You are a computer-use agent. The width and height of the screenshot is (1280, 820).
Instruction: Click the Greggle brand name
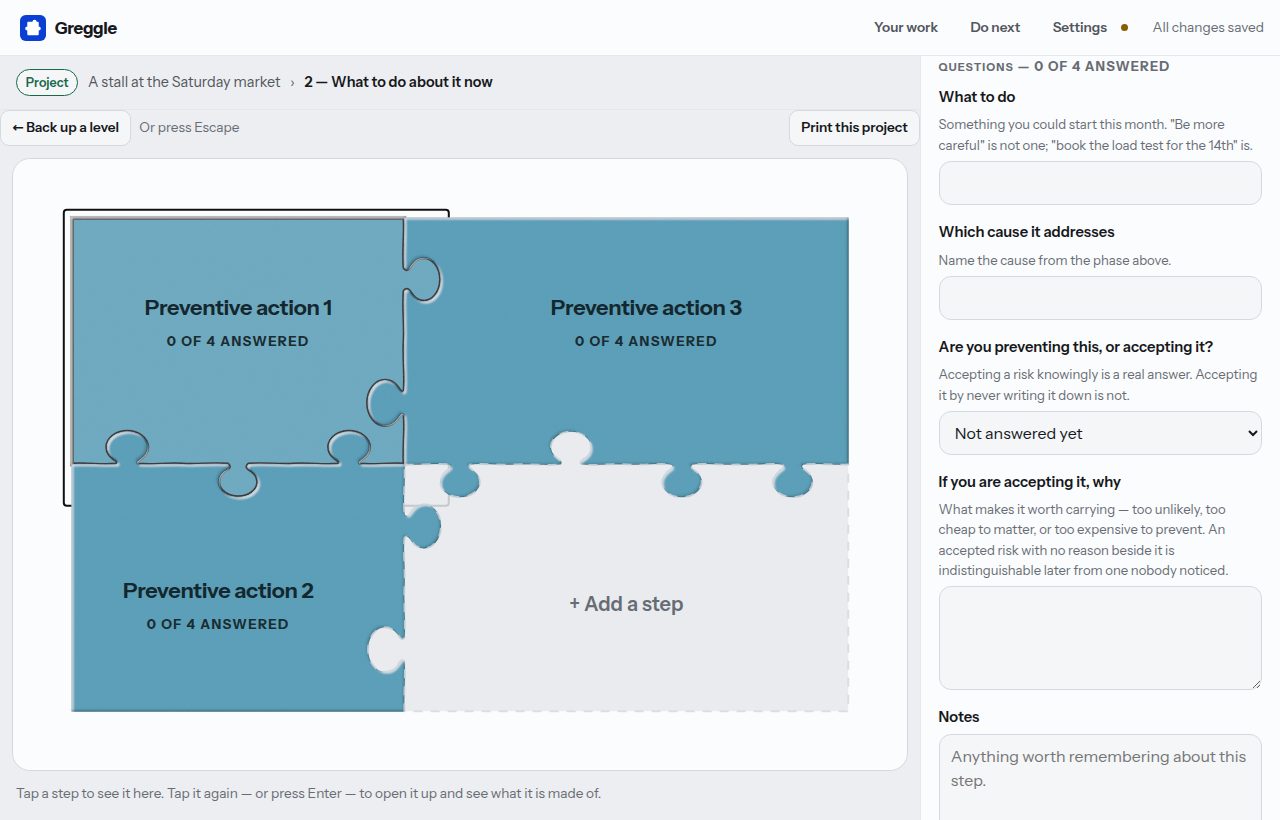(86, 28)
